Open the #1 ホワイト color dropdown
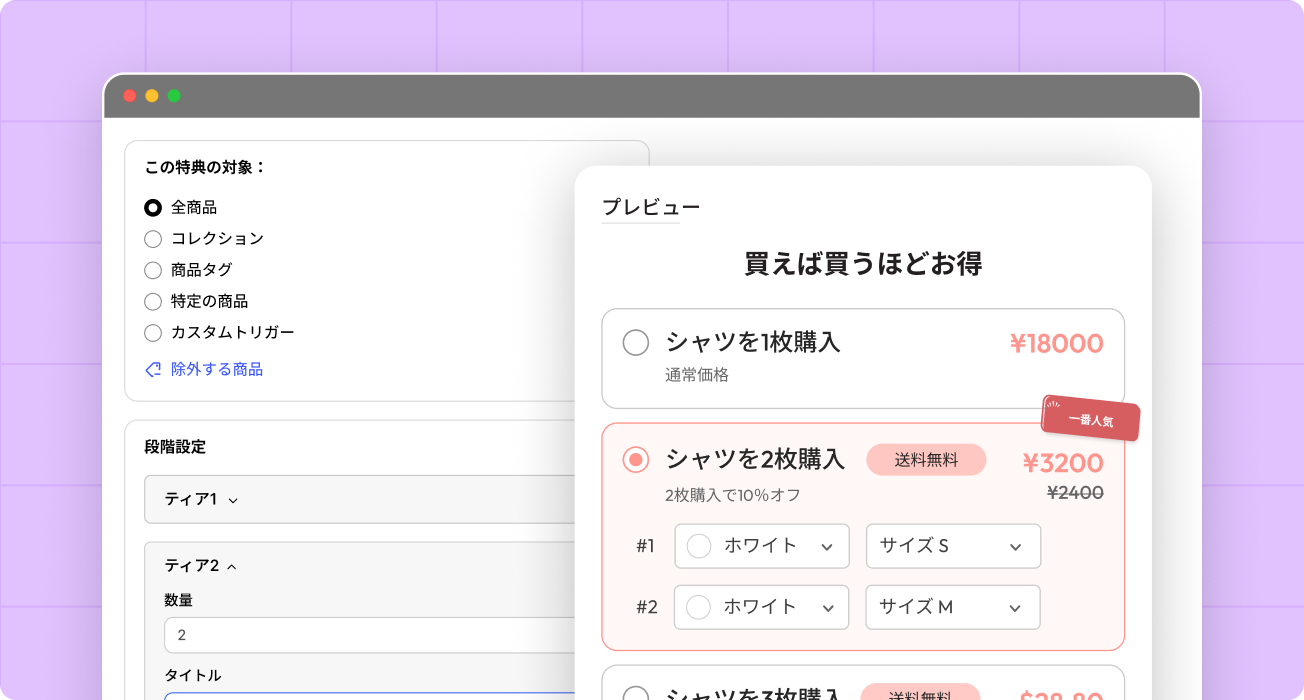 762,546
